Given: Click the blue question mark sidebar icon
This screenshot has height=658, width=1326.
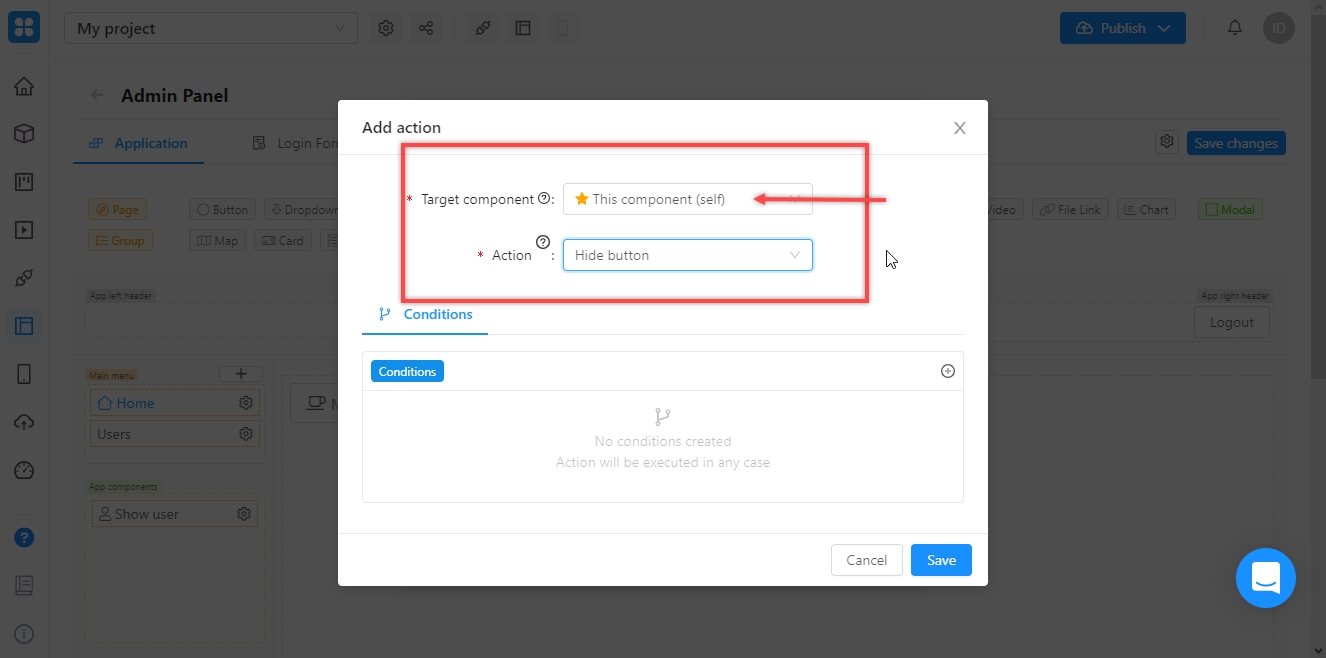Looking at the screenshot, I should 24,537.
